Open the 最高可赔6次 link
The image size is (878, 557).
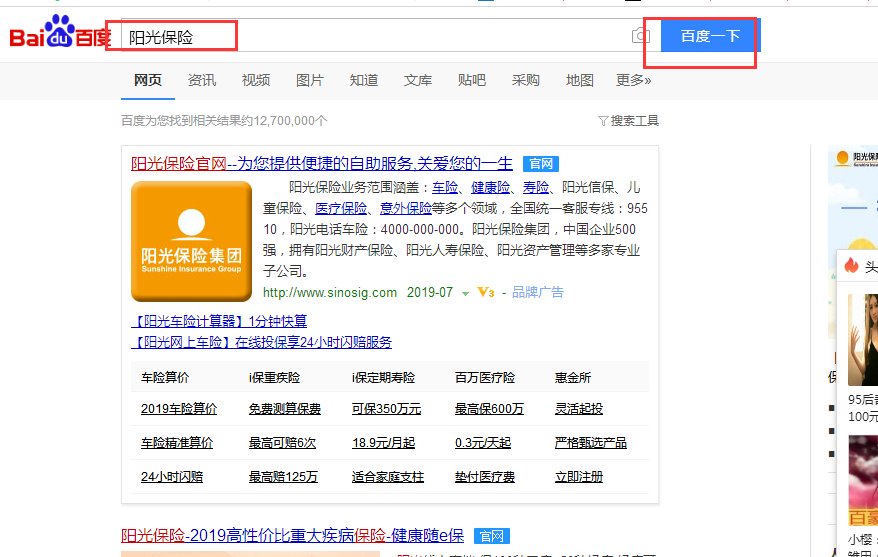point(282,443)
